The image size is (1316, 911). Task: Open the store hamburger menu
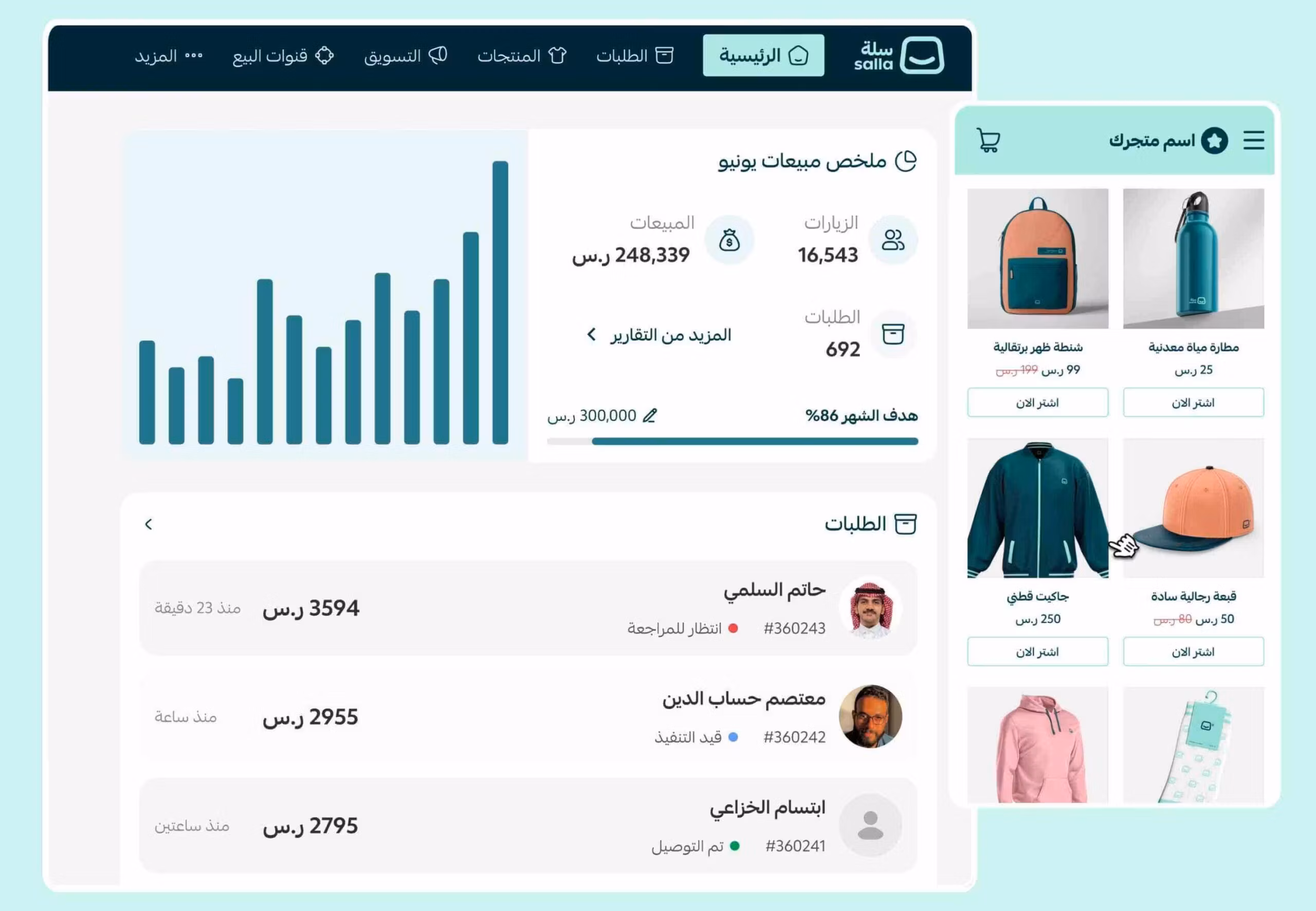[1254, 140]
